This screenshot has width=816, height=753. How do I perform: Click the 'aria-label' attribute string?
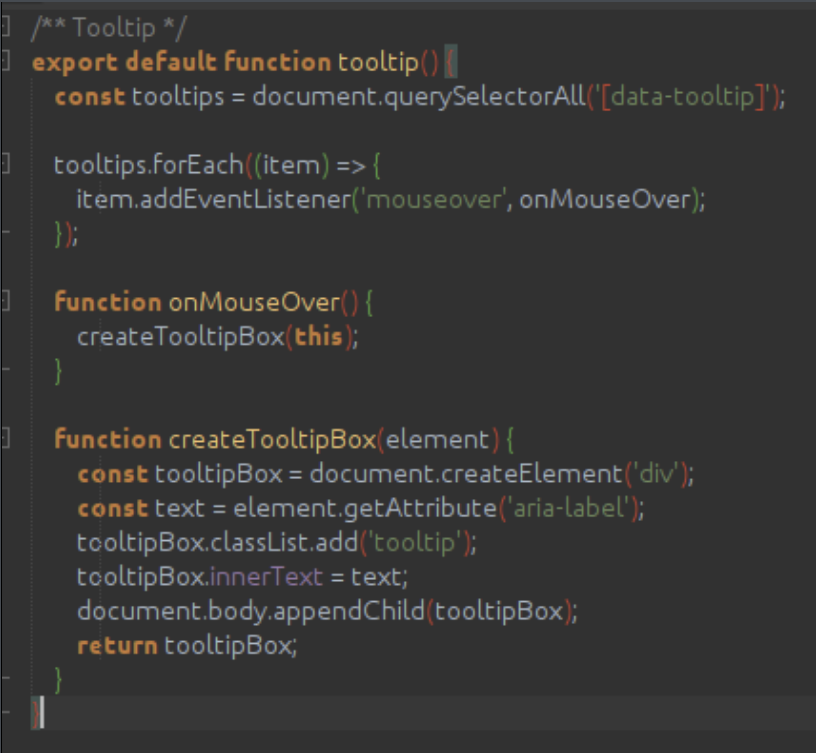(x=570, y=508)
